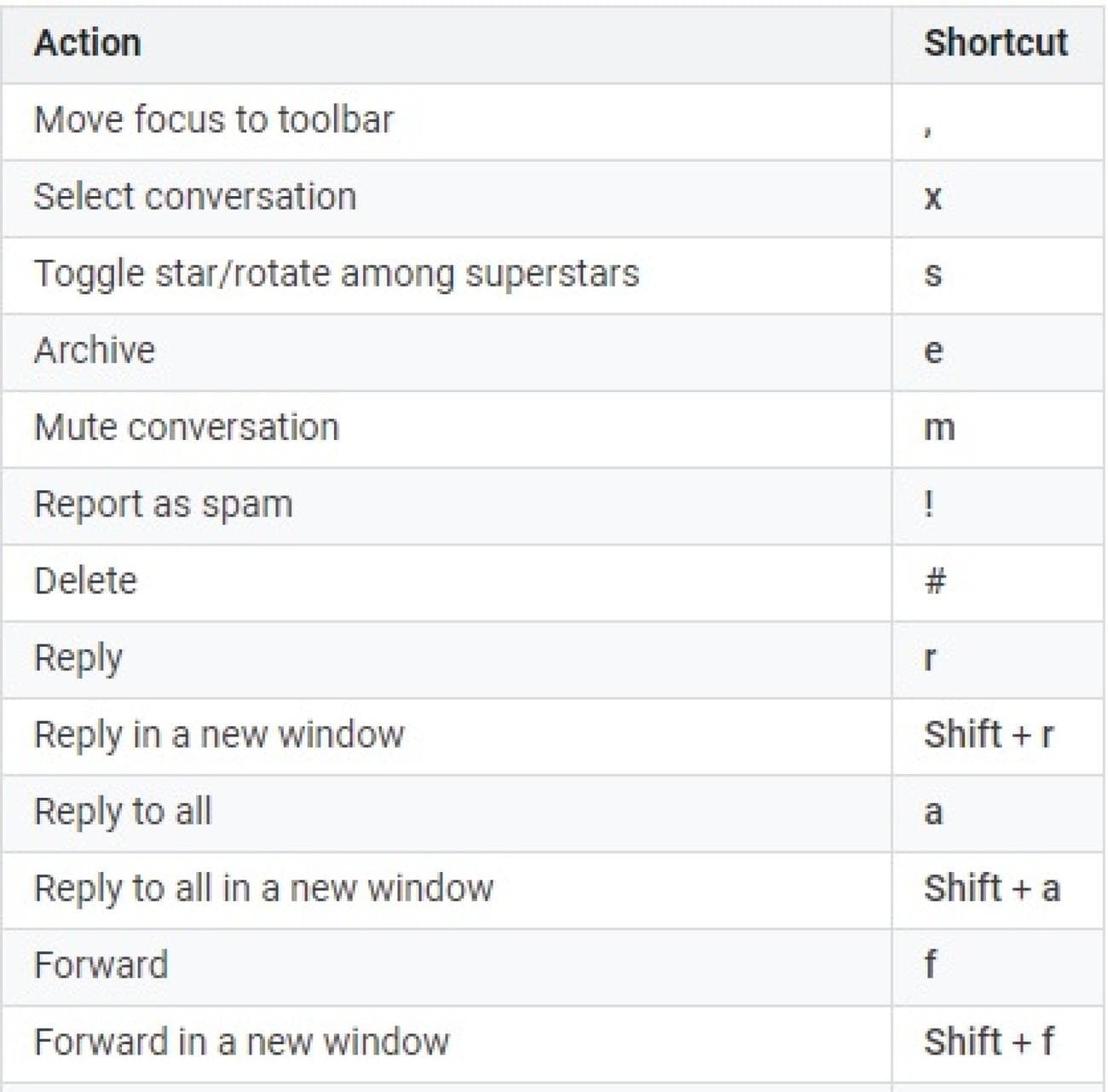Click the "!" shortcut for Report as spam
The image size is (1108, 1092).
point(929,505)
